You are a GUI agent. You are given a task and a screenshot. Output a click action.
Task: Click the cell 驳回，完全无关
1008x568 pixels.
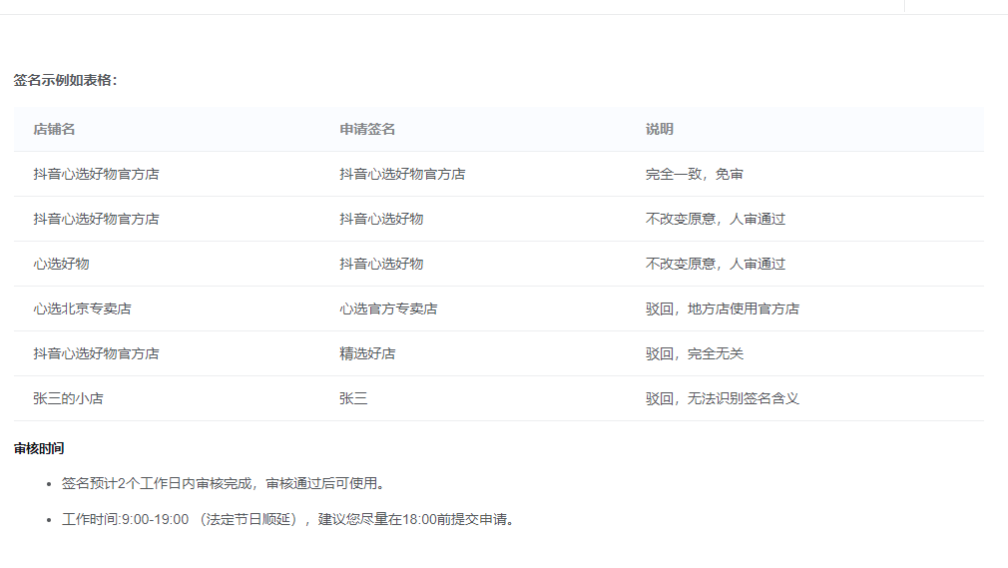pos(694,354)
